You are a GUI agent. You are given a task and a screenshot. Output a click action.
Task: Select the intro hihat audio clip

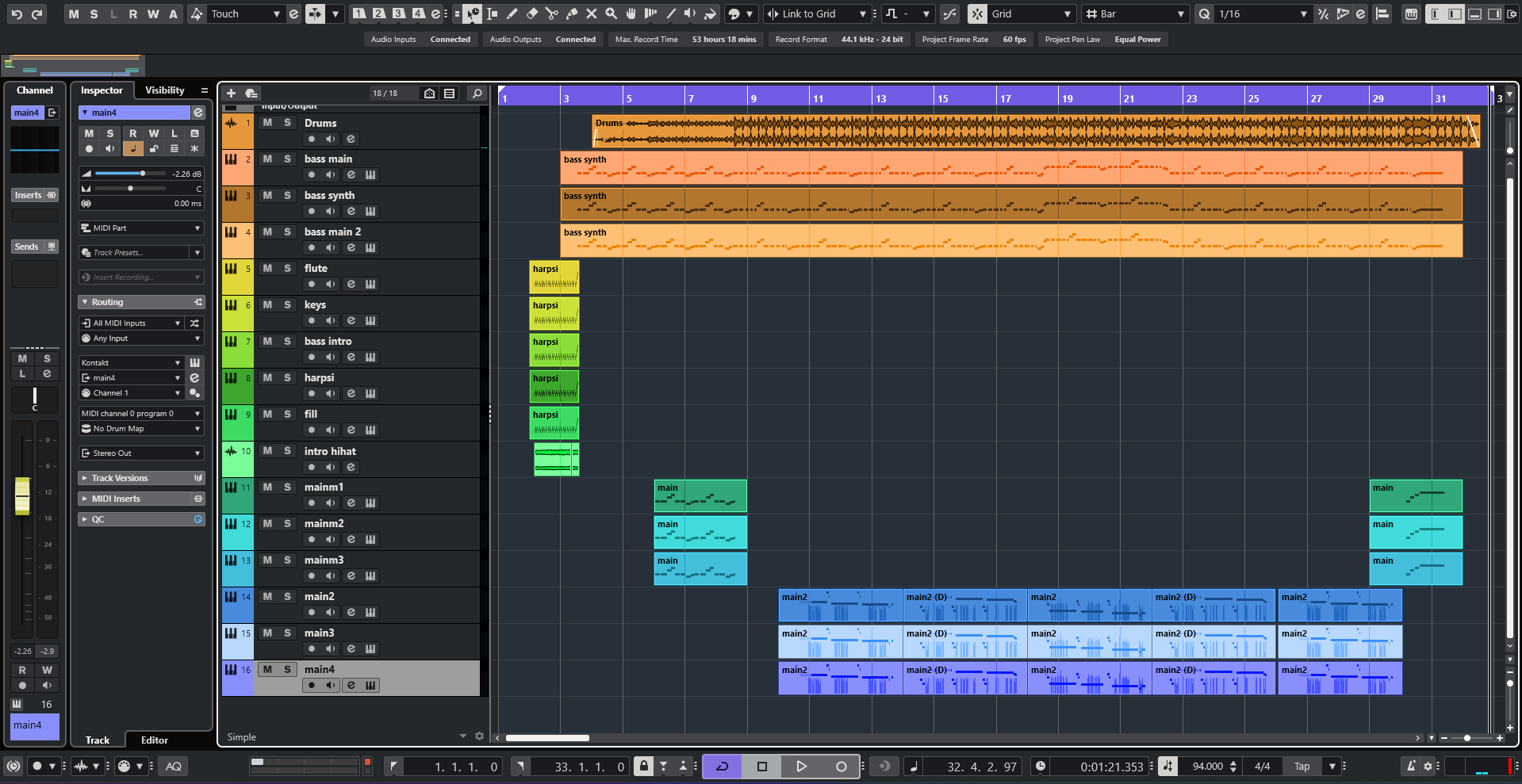[x=556, y=460]
